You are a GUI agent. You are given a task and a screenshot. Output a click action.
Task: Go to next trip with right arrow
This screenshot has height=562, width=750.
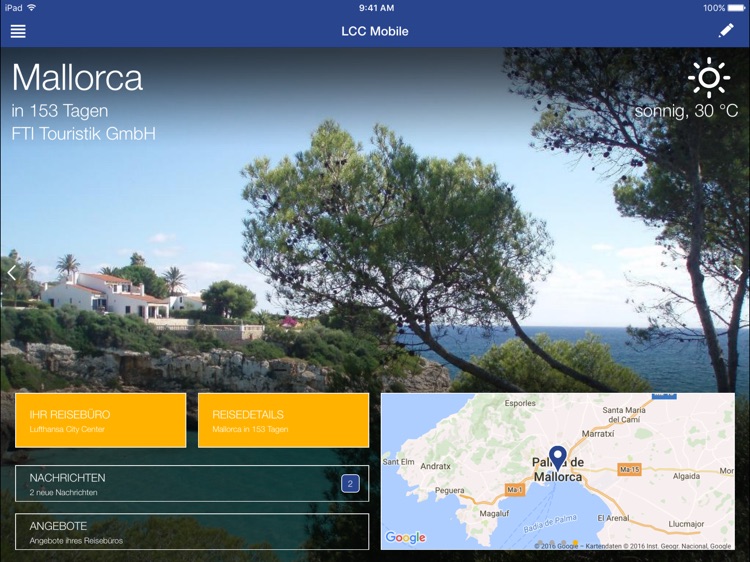739,273
